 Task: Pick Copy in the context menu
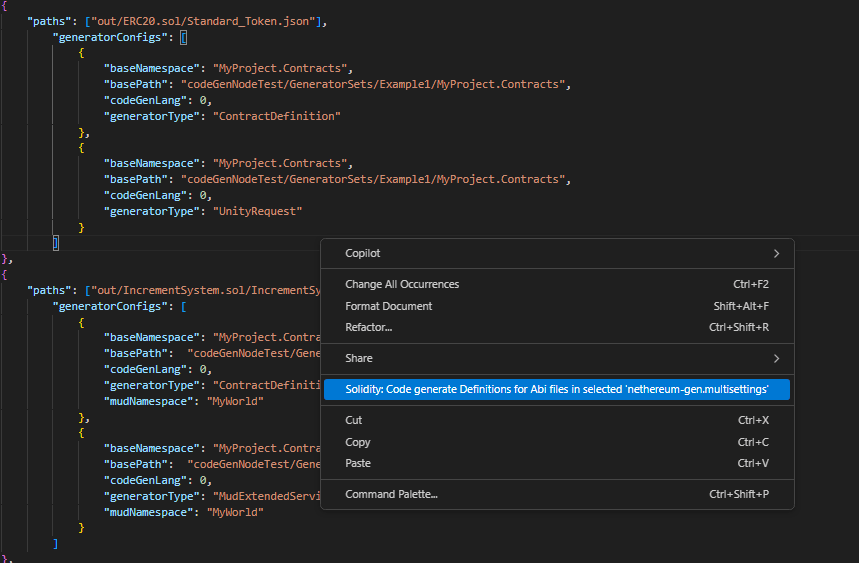[358, 442]
